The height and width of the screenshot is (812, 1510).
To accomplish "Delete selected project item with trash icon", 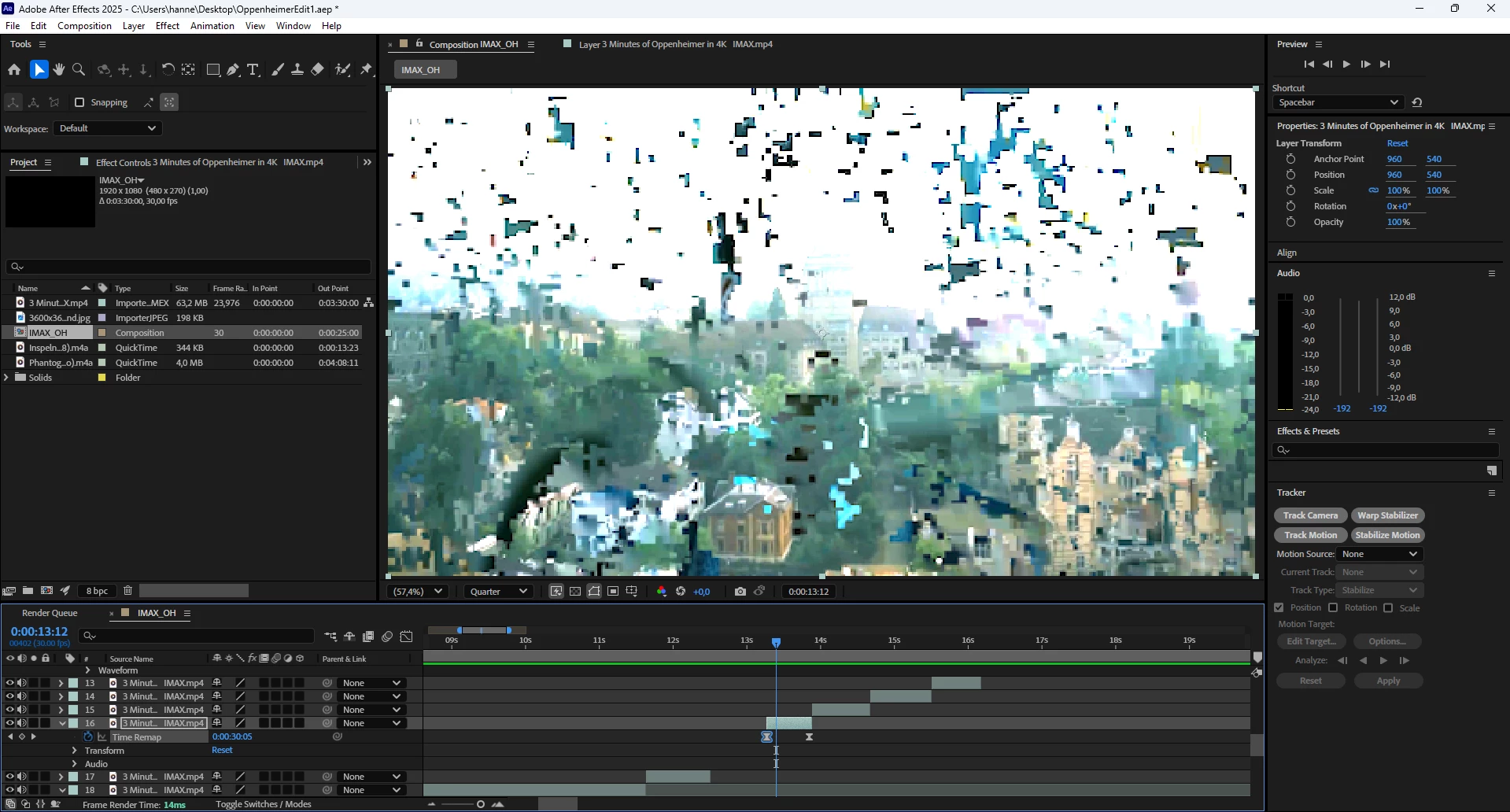I will pos(127,591).
